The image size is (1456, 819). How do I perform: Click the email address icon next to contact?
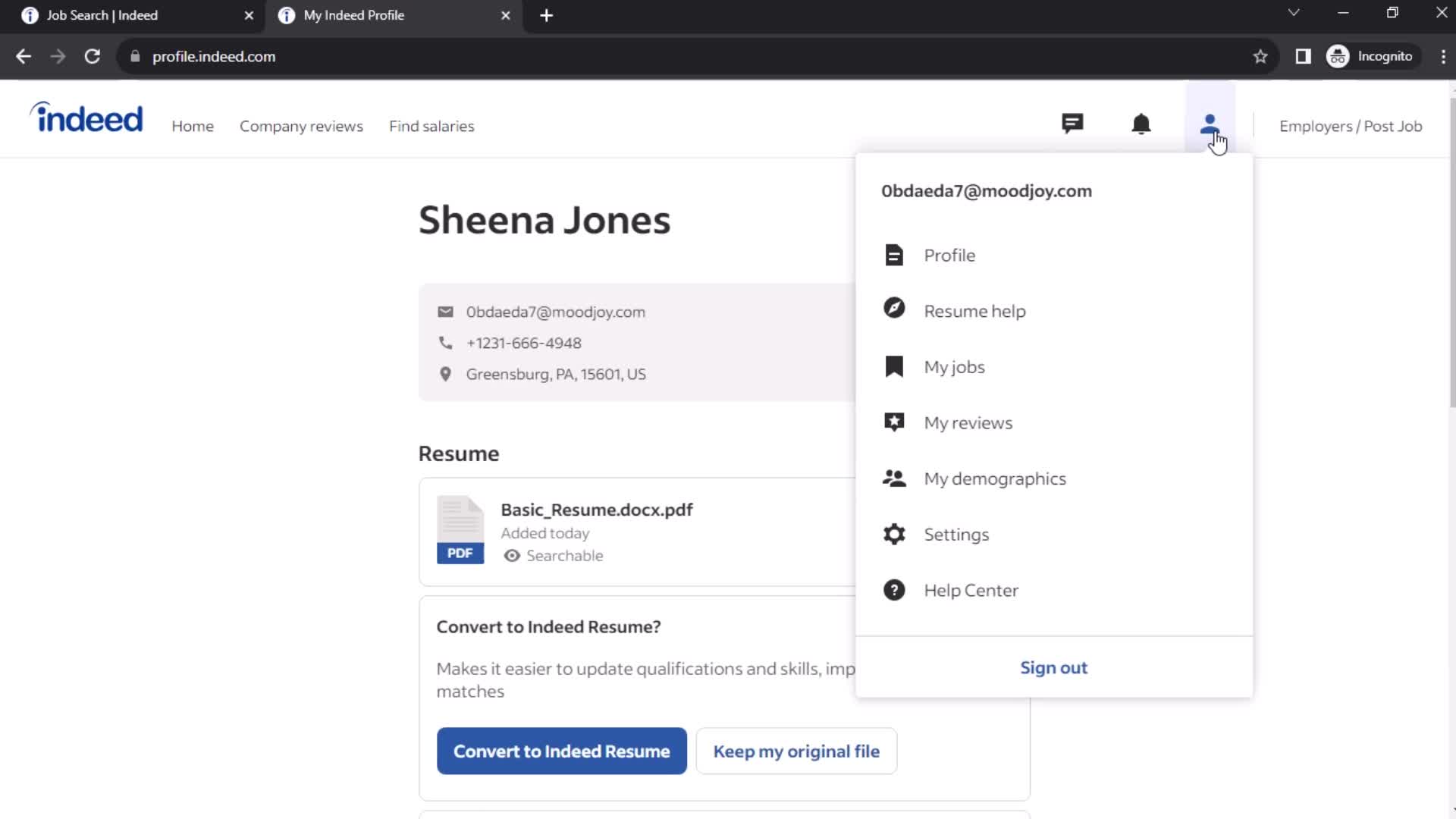(445, 311)
